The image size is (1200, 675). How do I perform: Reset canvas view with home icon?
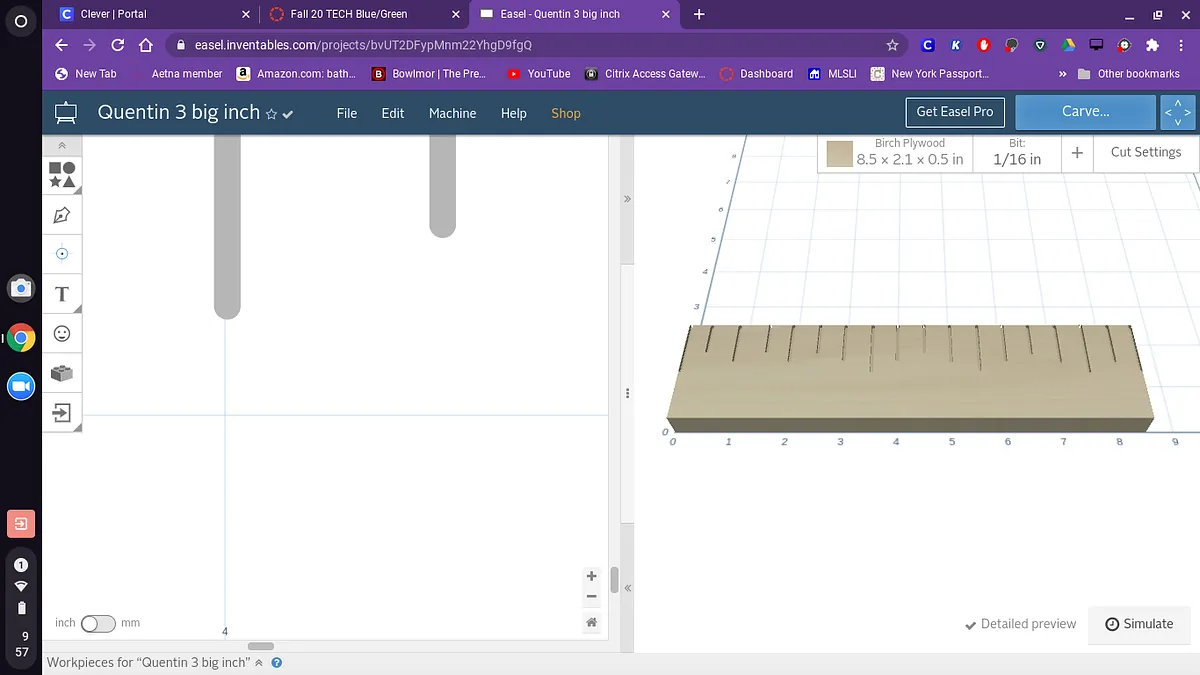[x=592, y=623]
